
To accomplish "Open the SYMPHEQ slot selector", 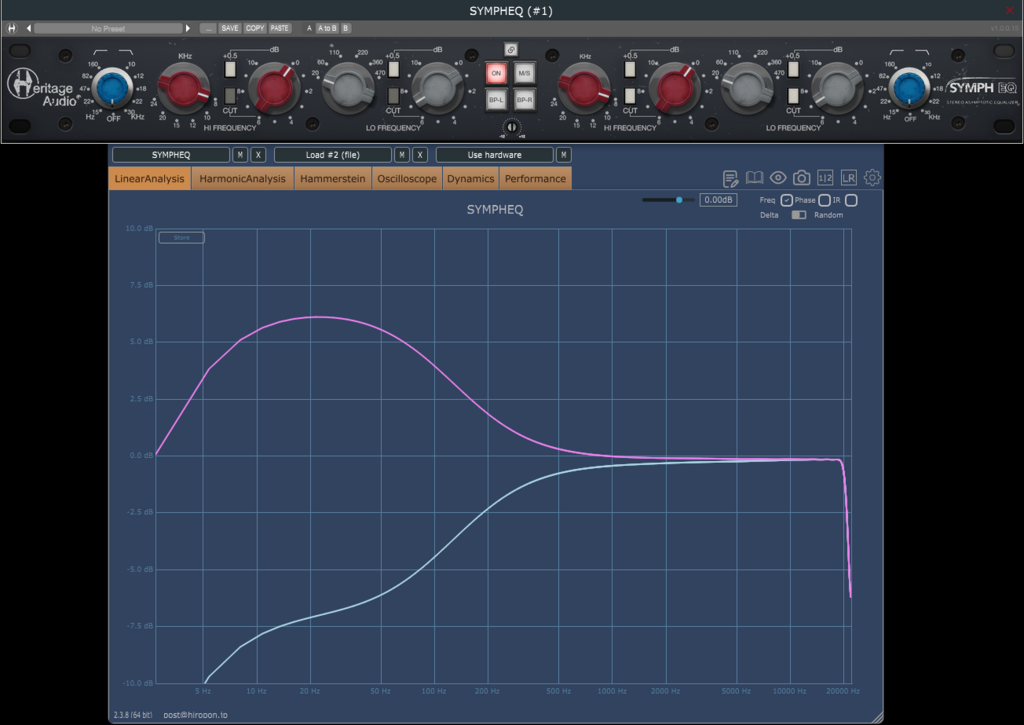I will (x=171, y=155).
